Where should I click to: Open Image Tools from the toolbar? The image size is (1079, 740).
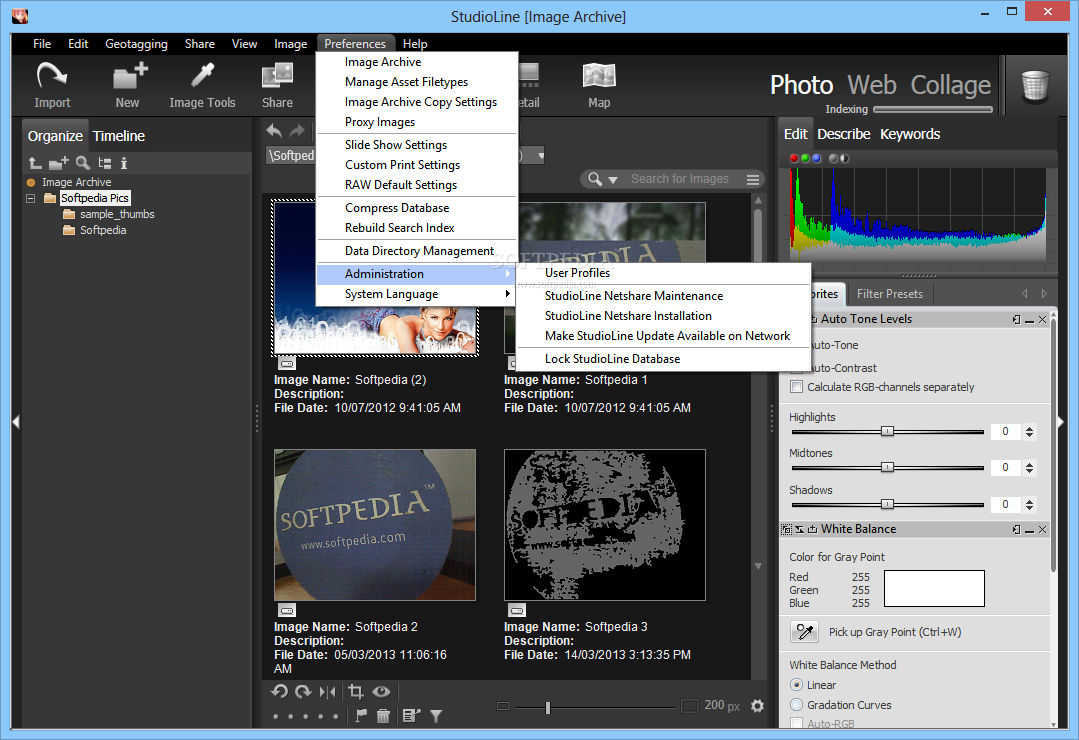coord(202,85)
